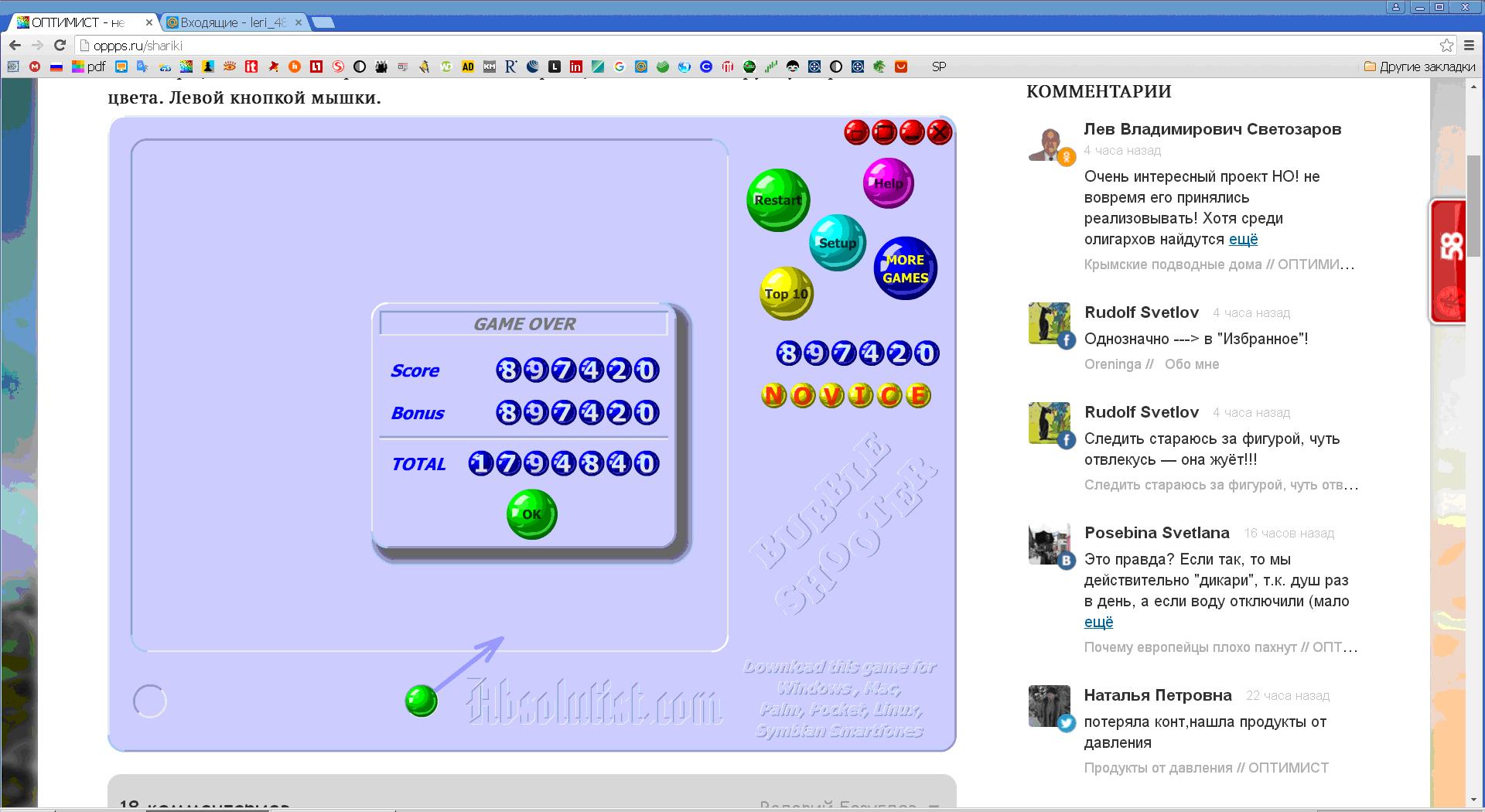The width and height of the screenshot is (1485, 812).
Task: Open the red 'in' bookmark
Action: pos(576,67)
